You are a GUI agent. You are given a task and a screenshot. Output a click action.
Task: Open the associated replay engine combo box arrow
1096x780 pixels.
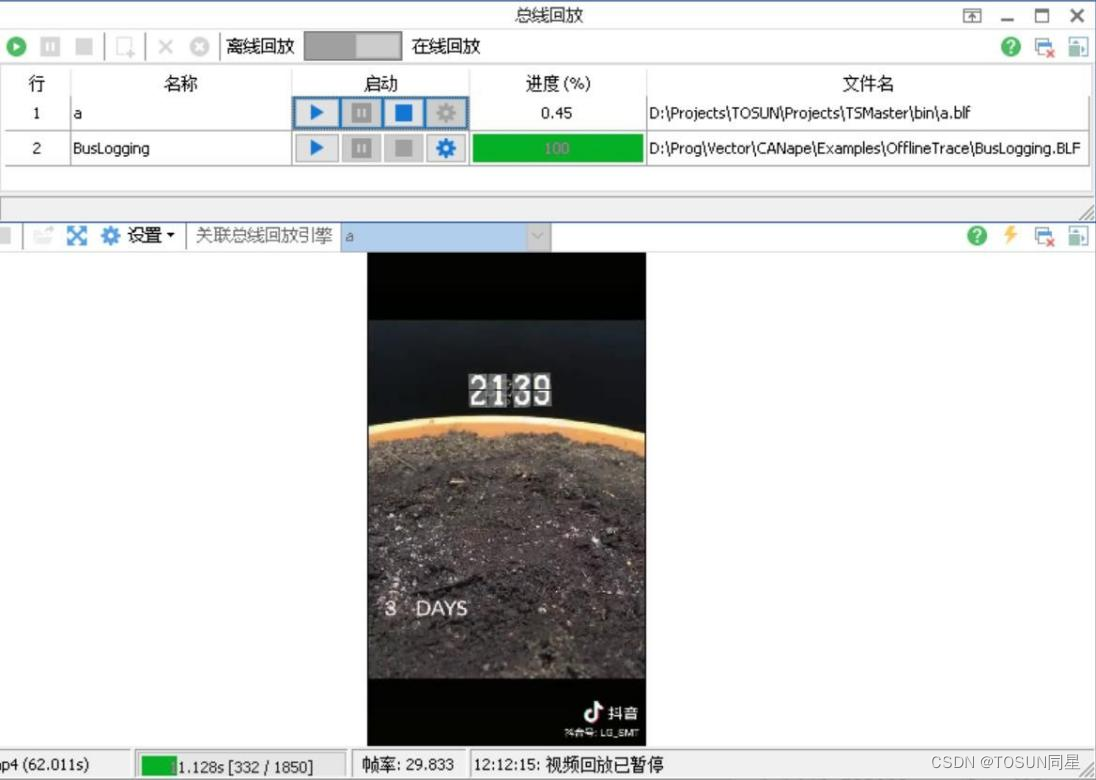pyautogui.click(x=538, y=236)
